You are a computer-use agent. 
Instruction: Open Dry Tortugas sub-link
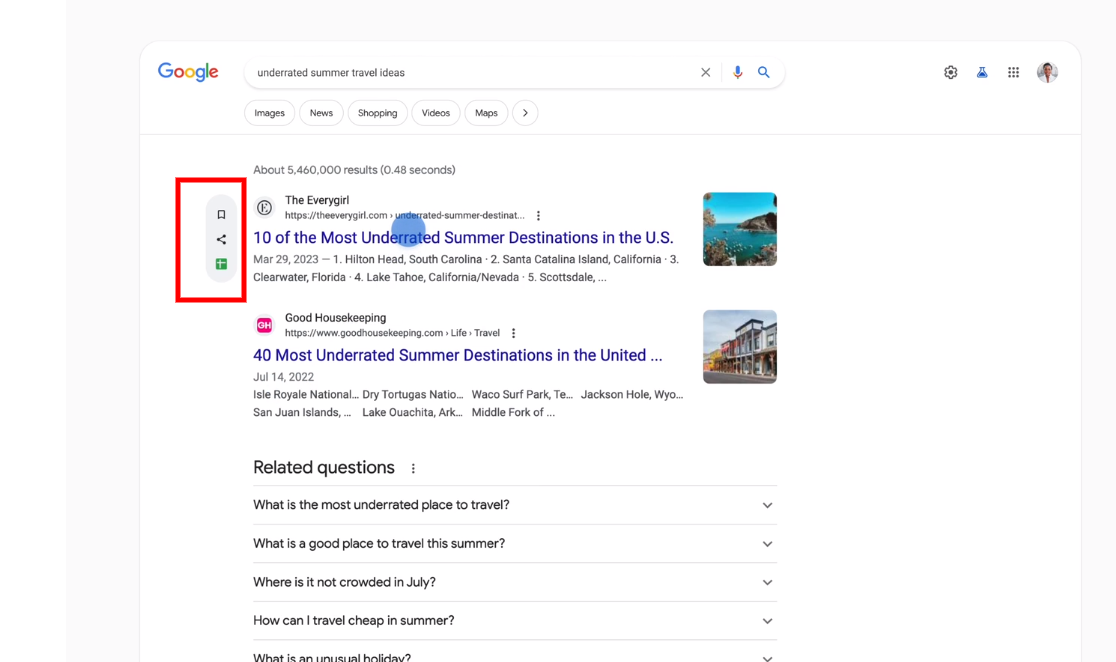(413, 394)
